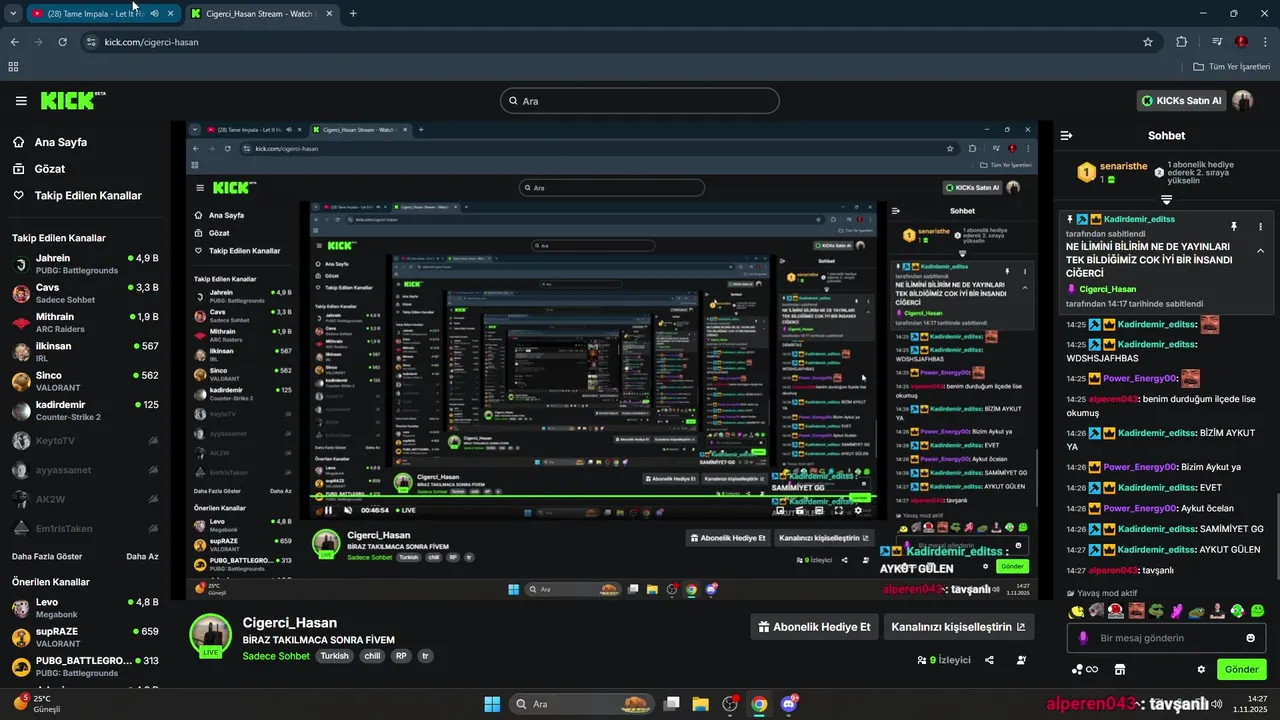This screenshot has height=720, width=1280.
Task: Click the KICKs Satın Al button
Action: click(x=1181, y=101)
